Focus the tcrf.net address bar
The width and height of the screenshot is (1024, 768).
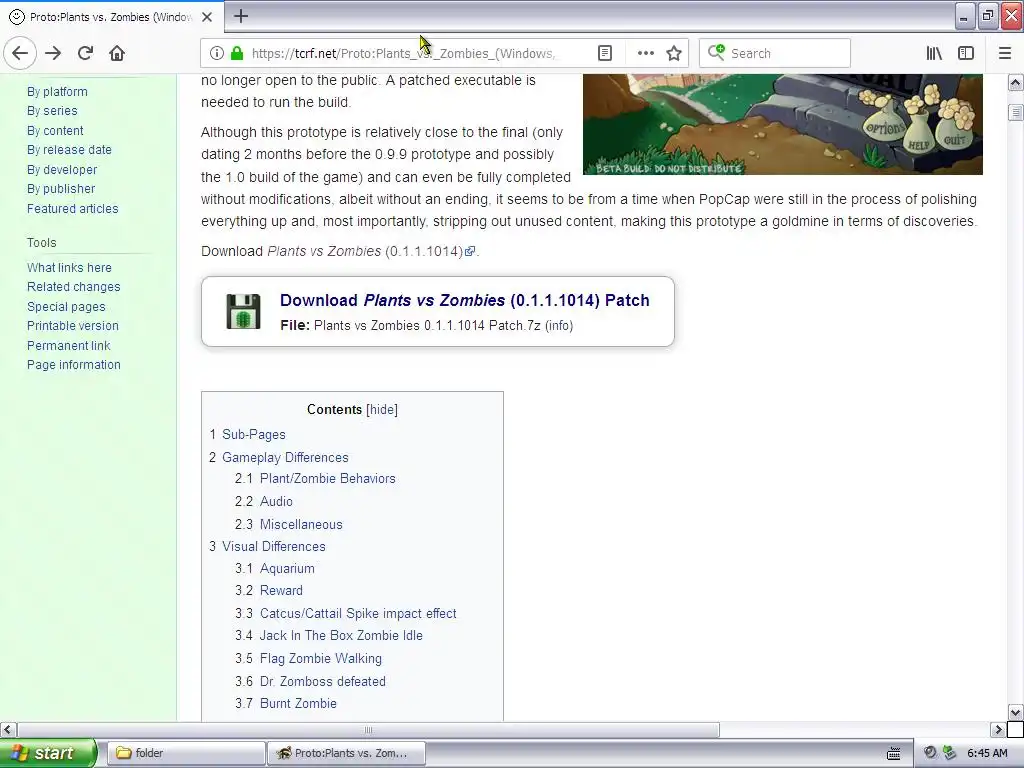(404, 54)
